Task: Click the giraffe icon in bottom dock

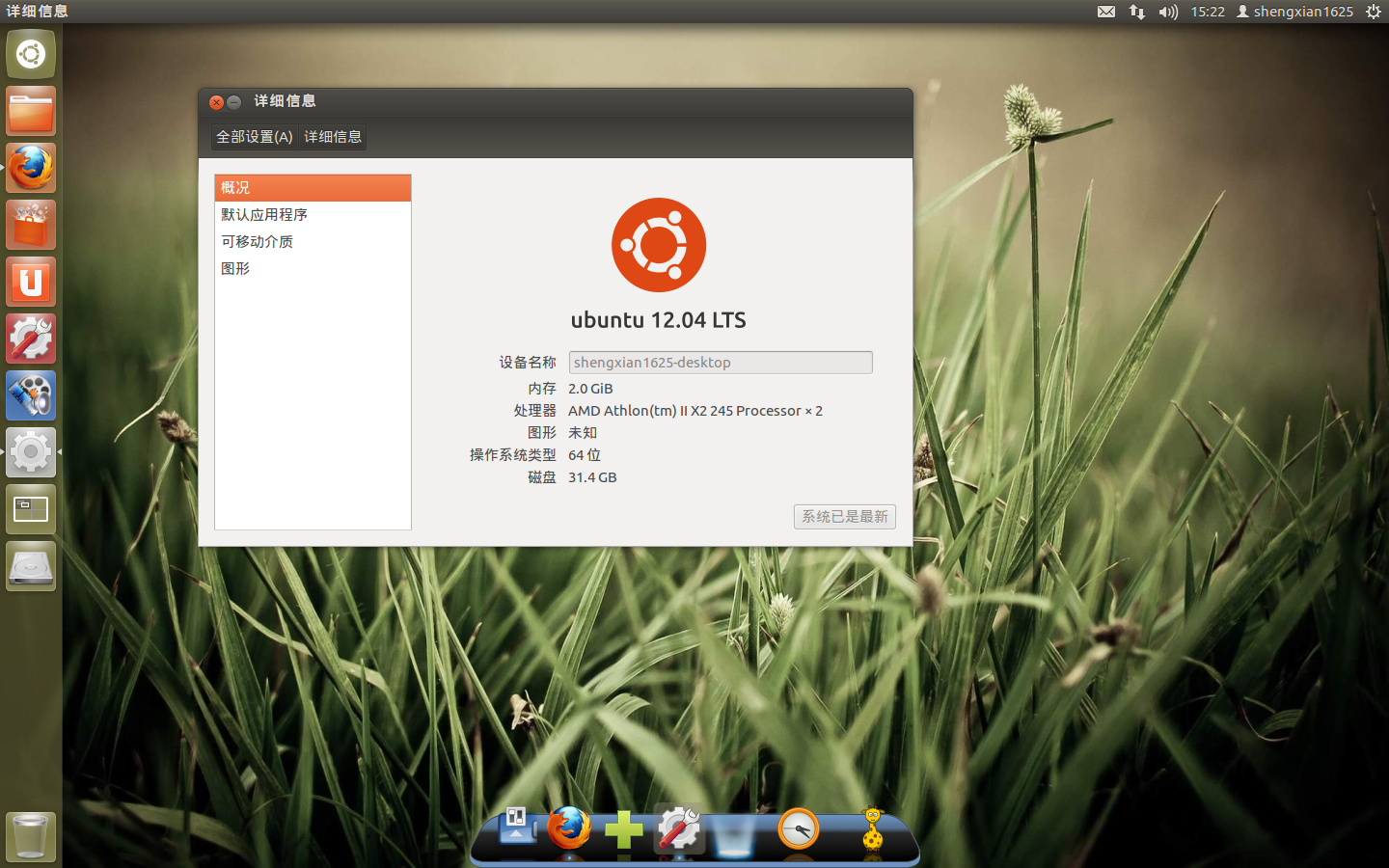Action: tap(873, 828)
